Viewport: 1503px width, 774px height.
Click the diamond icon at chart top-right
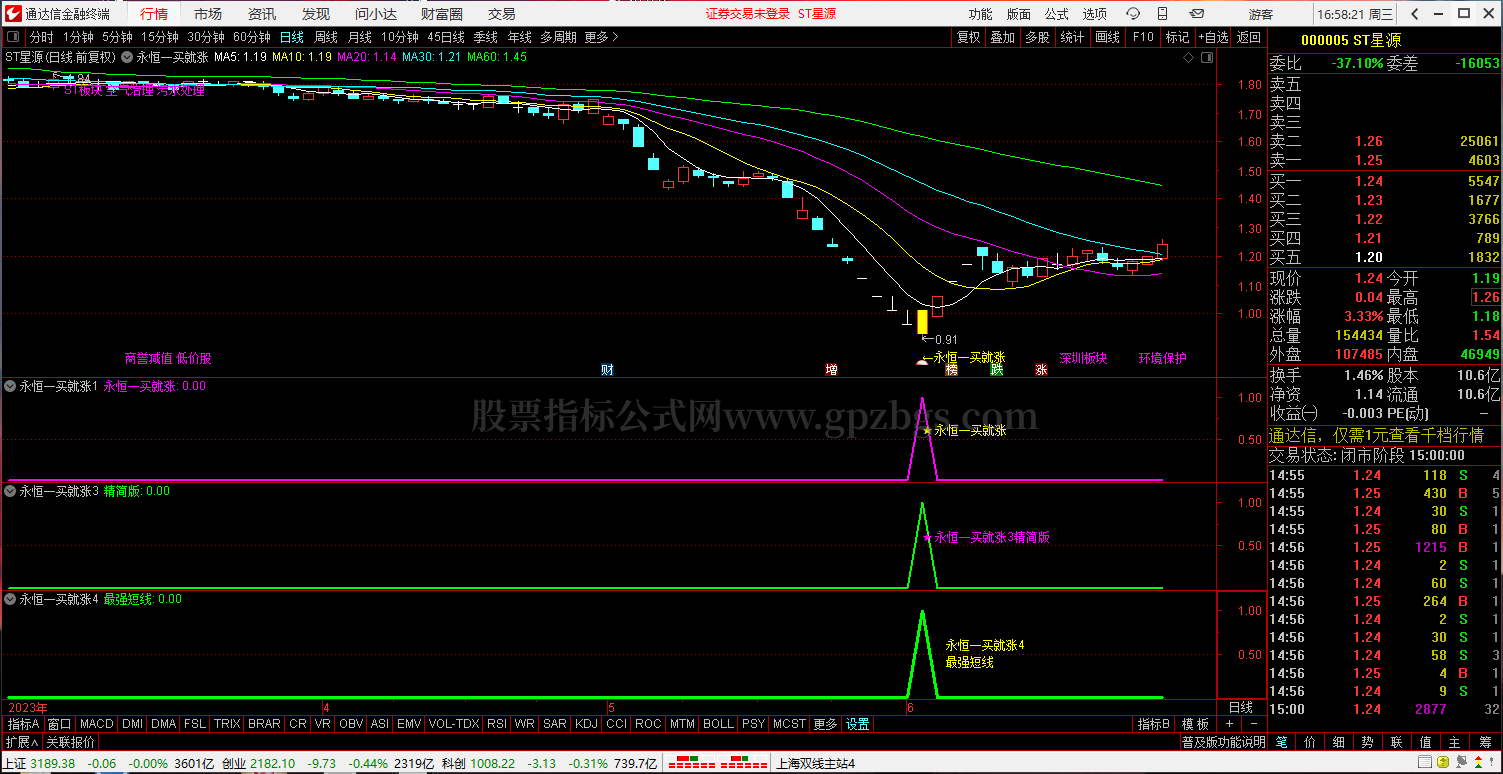coord(1187,57)
